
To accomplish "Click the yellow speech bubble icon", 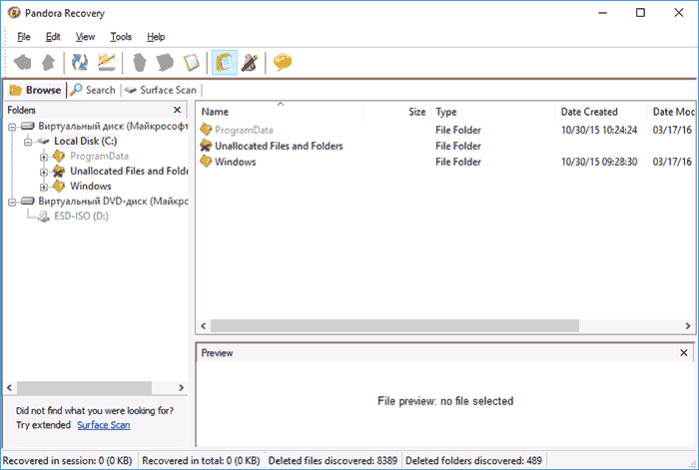I will pyautogui.click(x=282, y=62).
